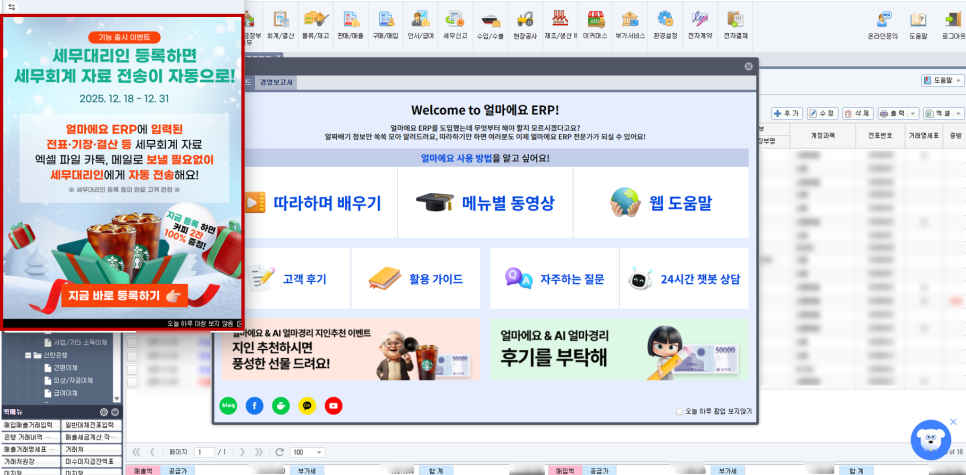Open 온라인문의 online inquiry

883,25
